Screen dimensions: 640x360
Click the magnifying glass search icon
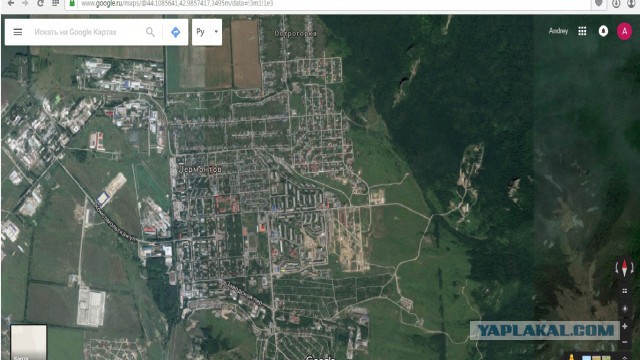point(150,32)
